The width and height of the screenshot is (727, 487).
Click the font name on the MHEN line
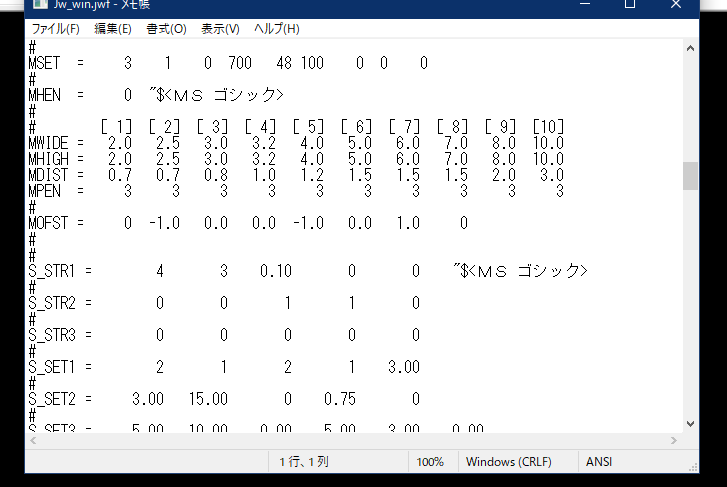click(x=216, y=95)
